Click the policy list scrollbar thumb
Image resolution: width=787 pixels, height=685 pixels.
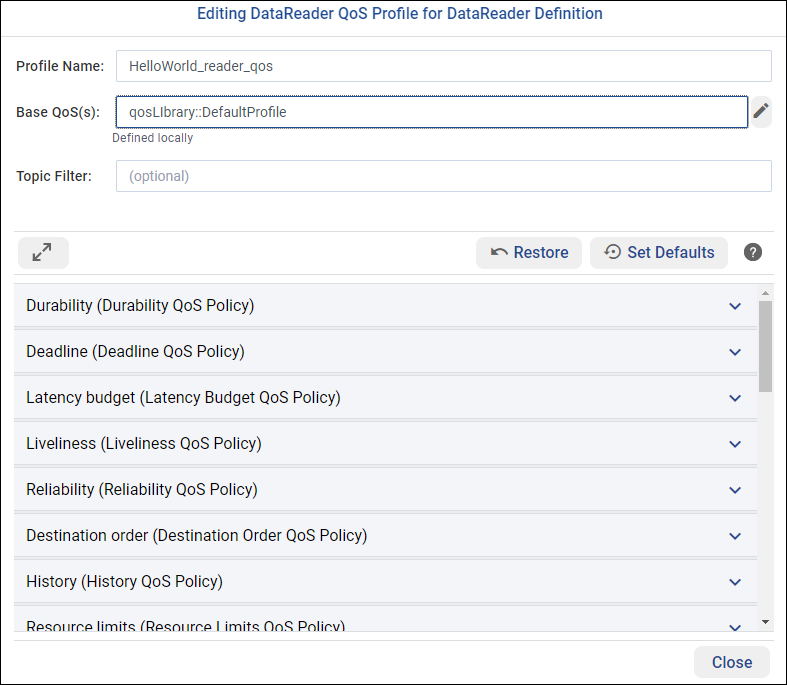[765, 346]
